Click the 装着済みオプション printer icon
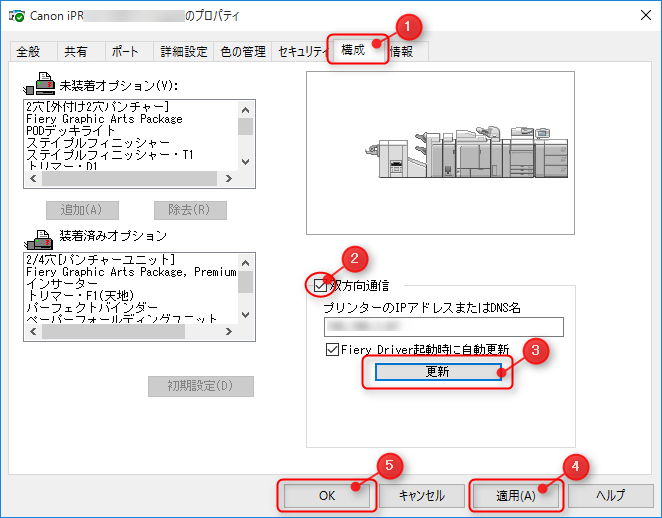This screenshot has width=662, height=518. 38,239
